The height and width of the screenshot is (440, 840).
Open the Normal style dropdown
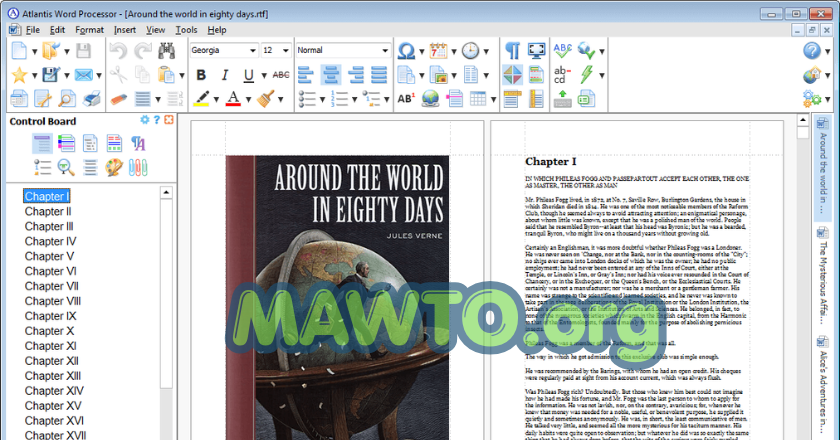(385, 50)
